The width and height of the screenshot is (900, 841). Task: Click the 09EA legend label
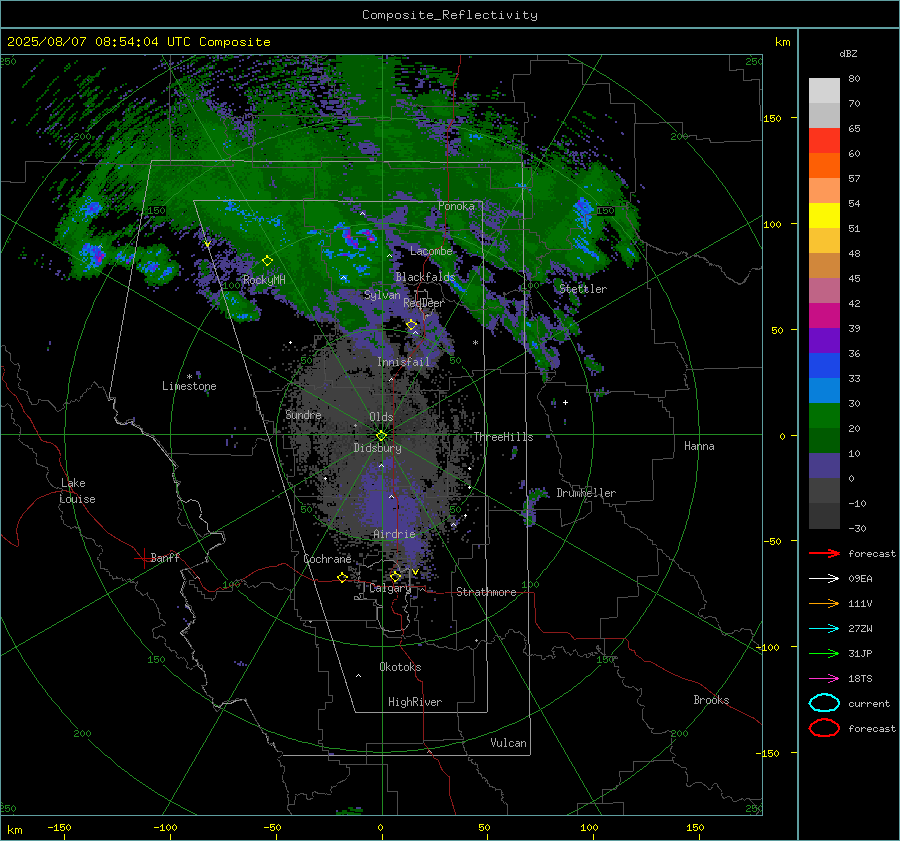point(860,579)
